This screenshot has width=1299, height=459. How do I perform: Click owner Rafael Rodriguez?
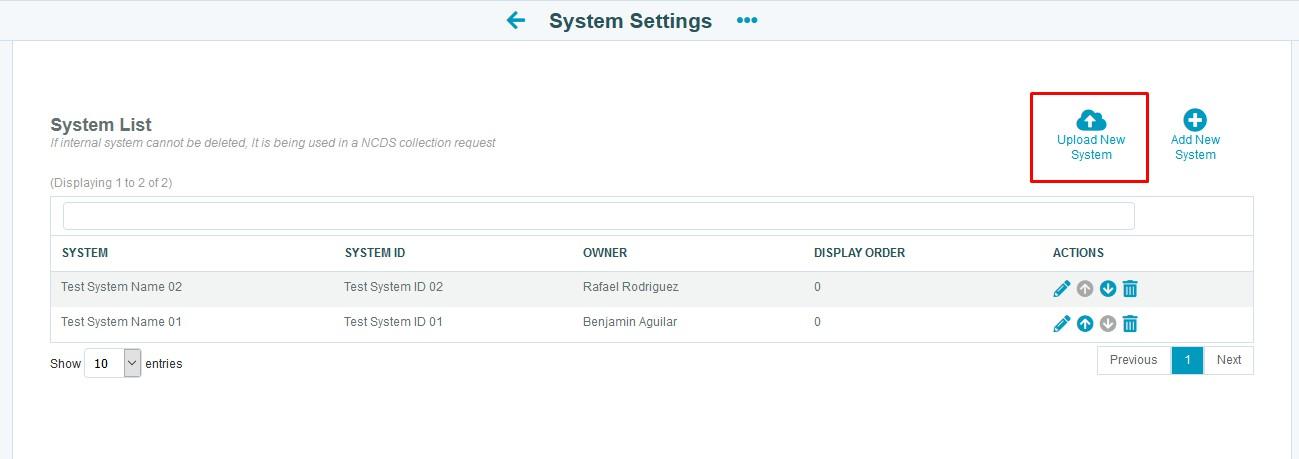[630, 287]
